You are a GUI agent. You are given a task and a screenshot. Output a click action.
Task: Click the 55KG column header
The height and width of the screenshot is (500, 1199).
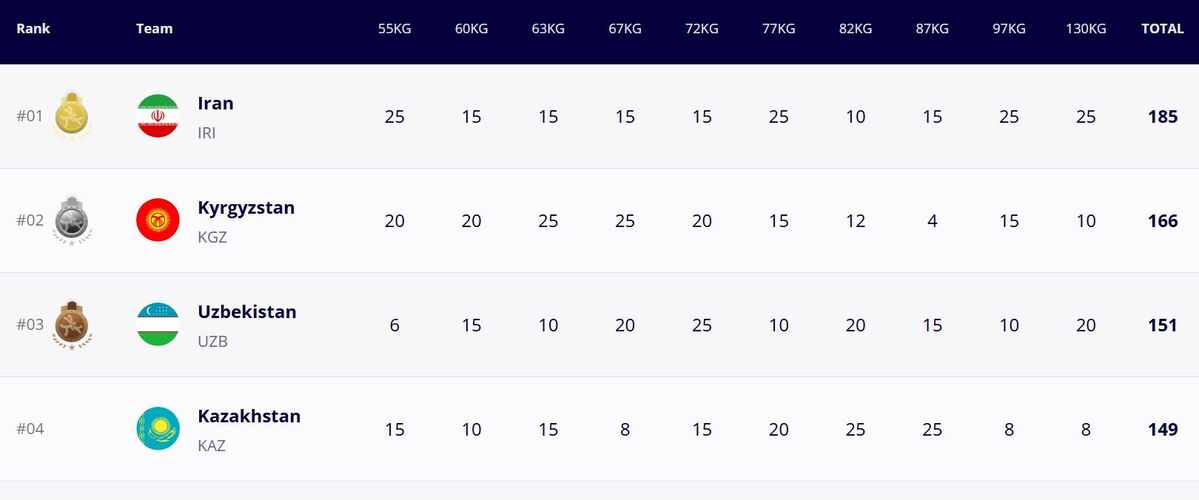(394, 29)
